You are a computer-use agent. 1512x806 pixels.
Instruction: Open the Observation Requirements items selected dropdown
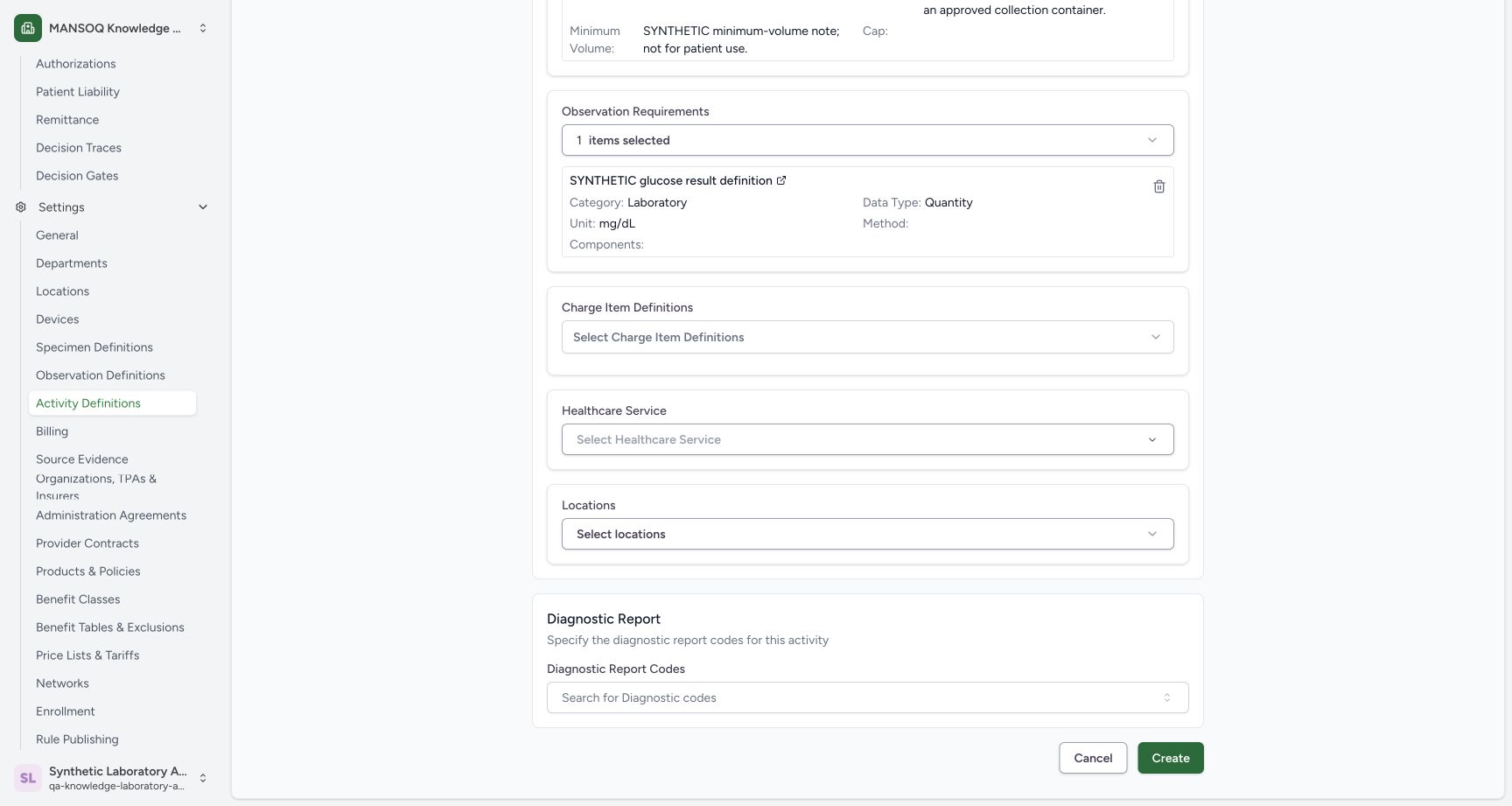867,140
